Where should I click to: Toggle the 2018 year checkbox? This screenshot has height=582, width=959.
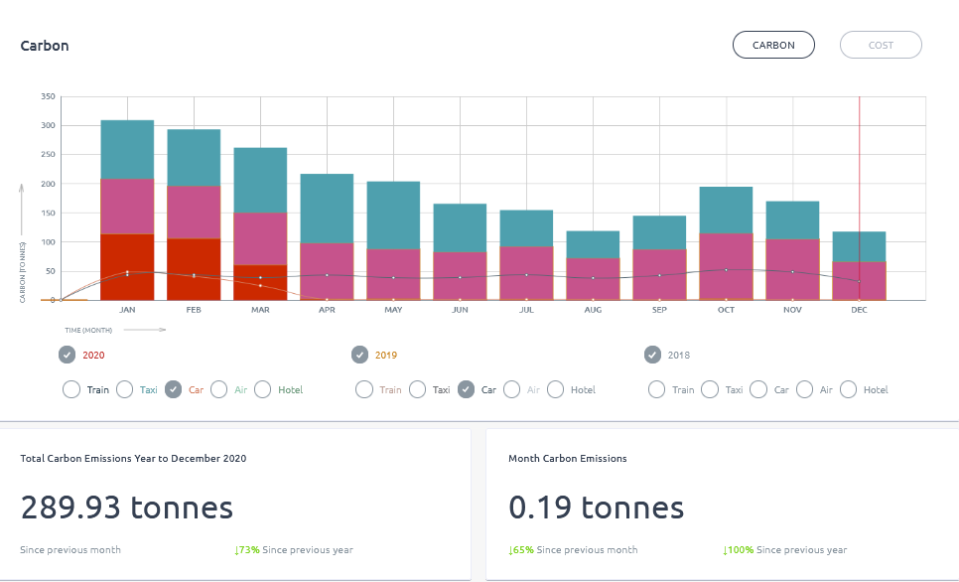click(653, 355)
